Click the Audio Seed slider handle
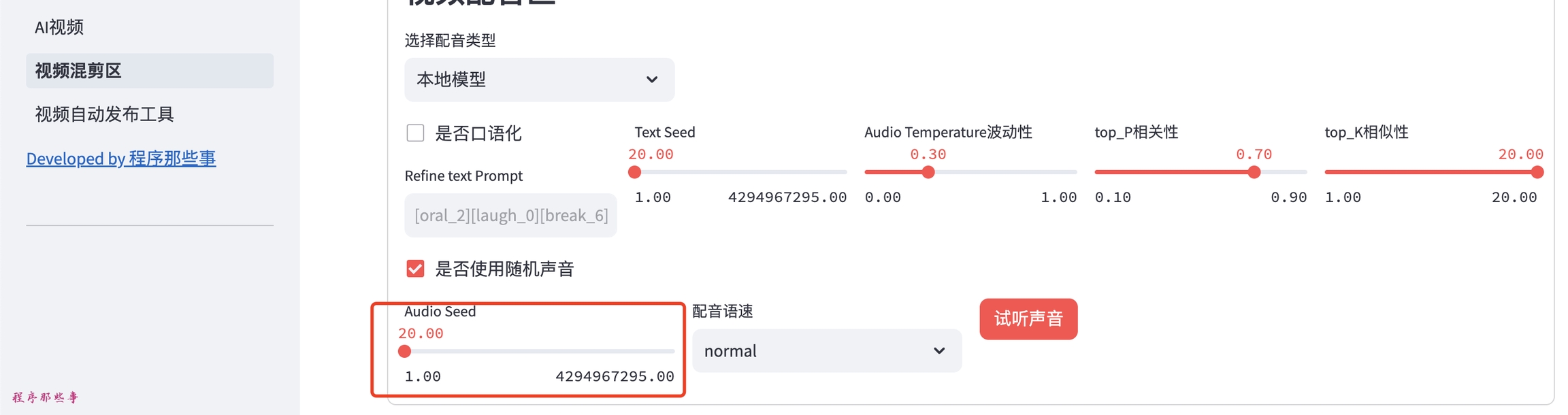This screenshot has width=1568, height=415. [x=405, y=351]
